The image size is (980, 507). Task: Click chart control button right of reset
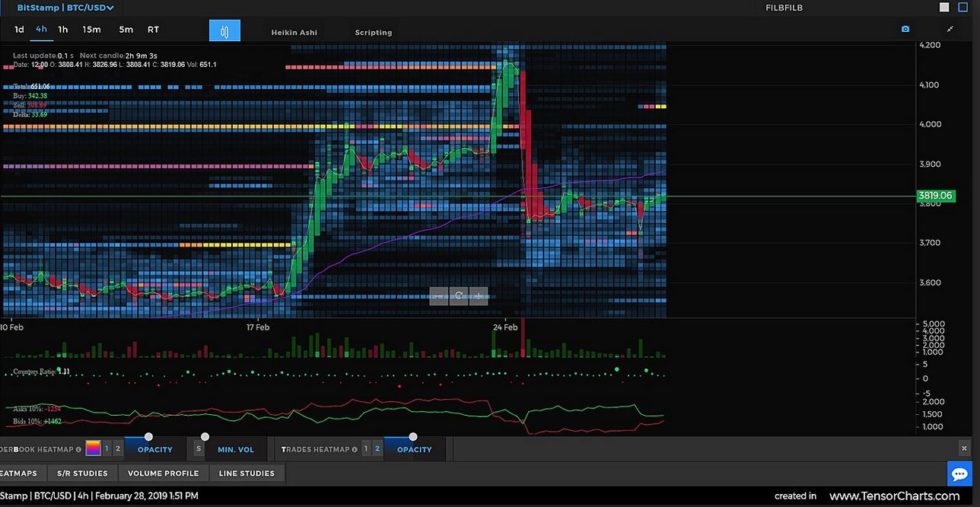tap(479, 296)
